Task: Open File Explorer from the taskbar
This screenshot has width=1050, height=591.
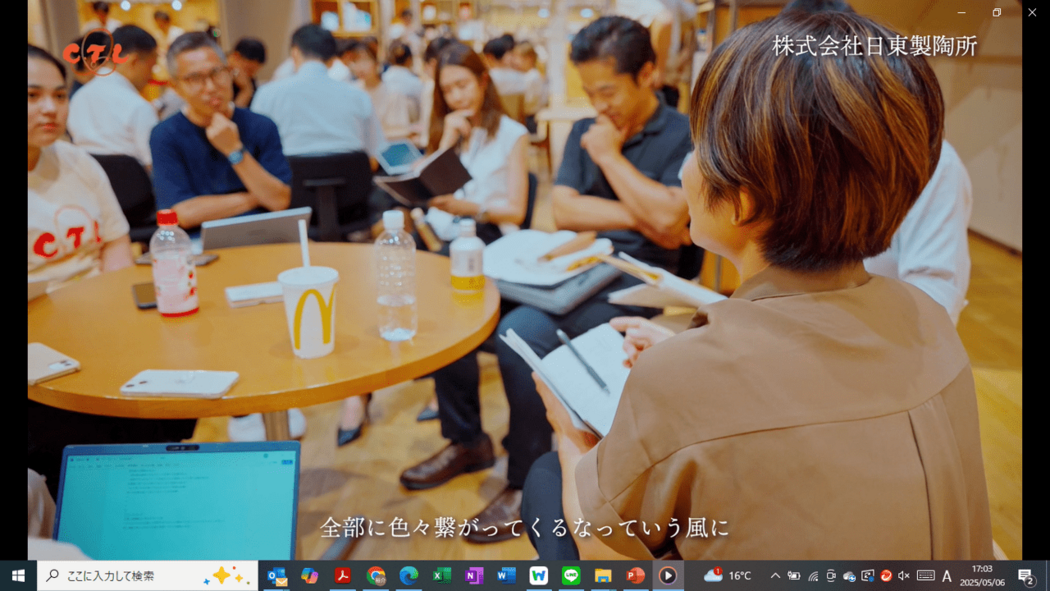Action: 603,576
